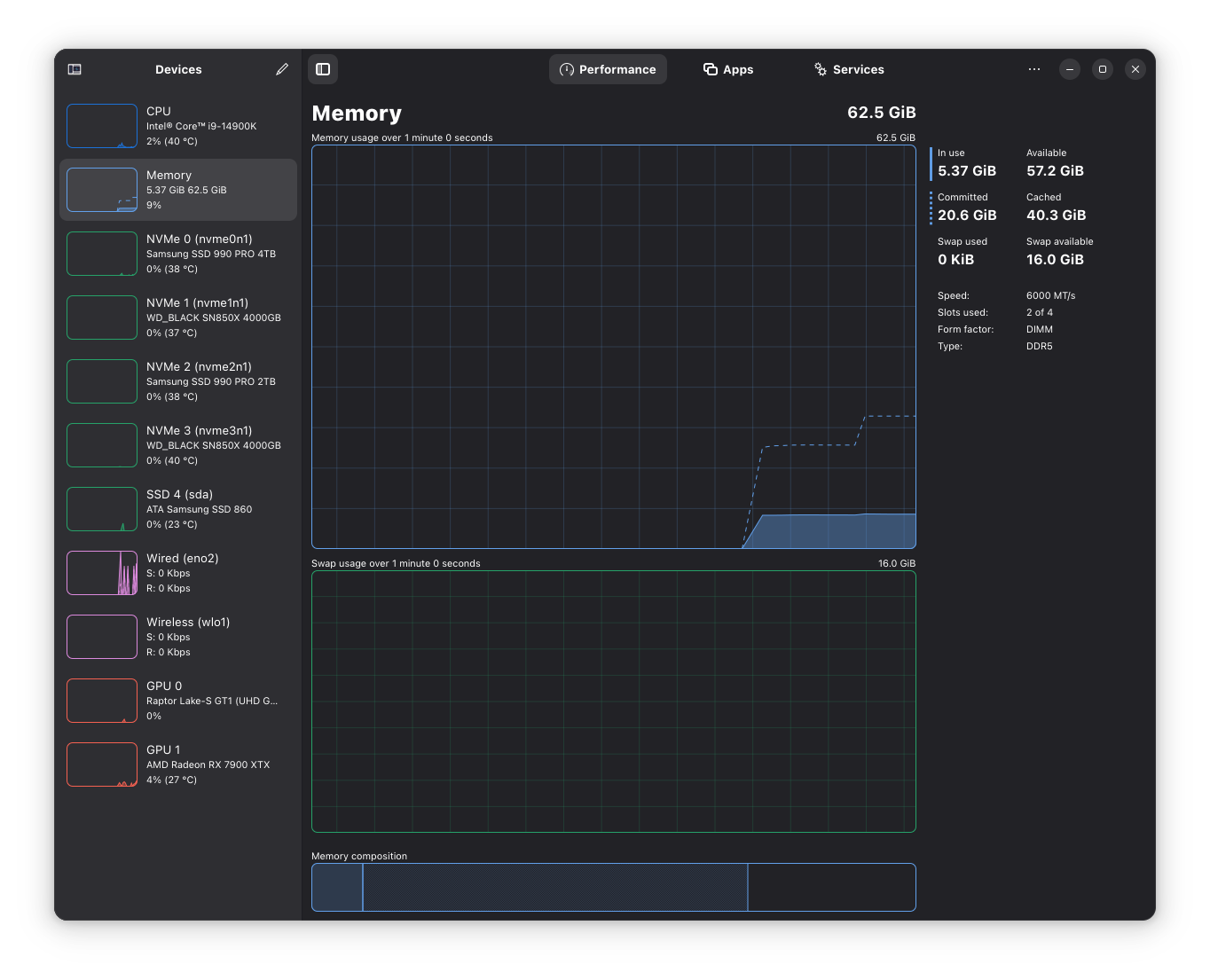Screen dimensions: 1210x980
Task: Open the three-dot more options menu
Action: pyautogui.click(x=1034, y=69)
